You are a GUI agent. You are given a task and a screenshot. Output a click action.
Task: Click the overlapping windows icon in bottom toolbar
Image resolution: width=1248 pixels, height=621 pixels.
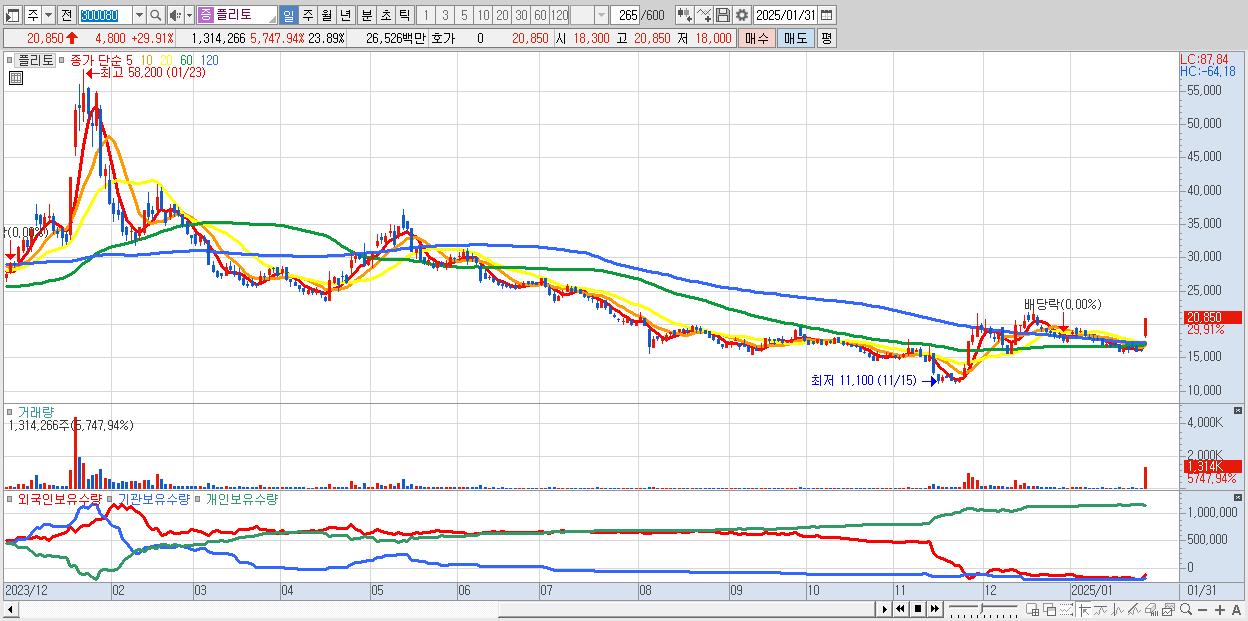click(1050, 609)
